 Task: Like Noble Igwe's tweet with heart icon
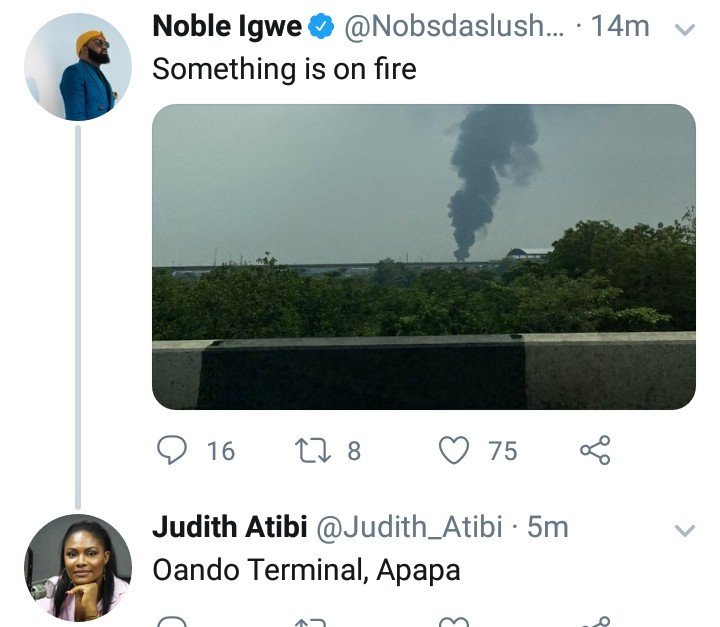pyautogui.click(x=454, y=450)
